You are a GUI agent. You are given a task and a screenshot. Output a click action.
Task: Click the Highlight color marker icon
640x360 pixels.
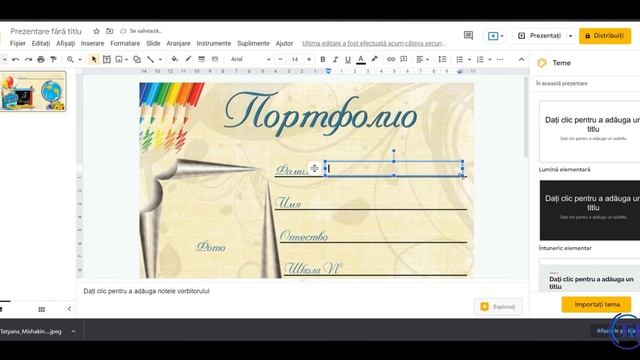coord(374,59)
